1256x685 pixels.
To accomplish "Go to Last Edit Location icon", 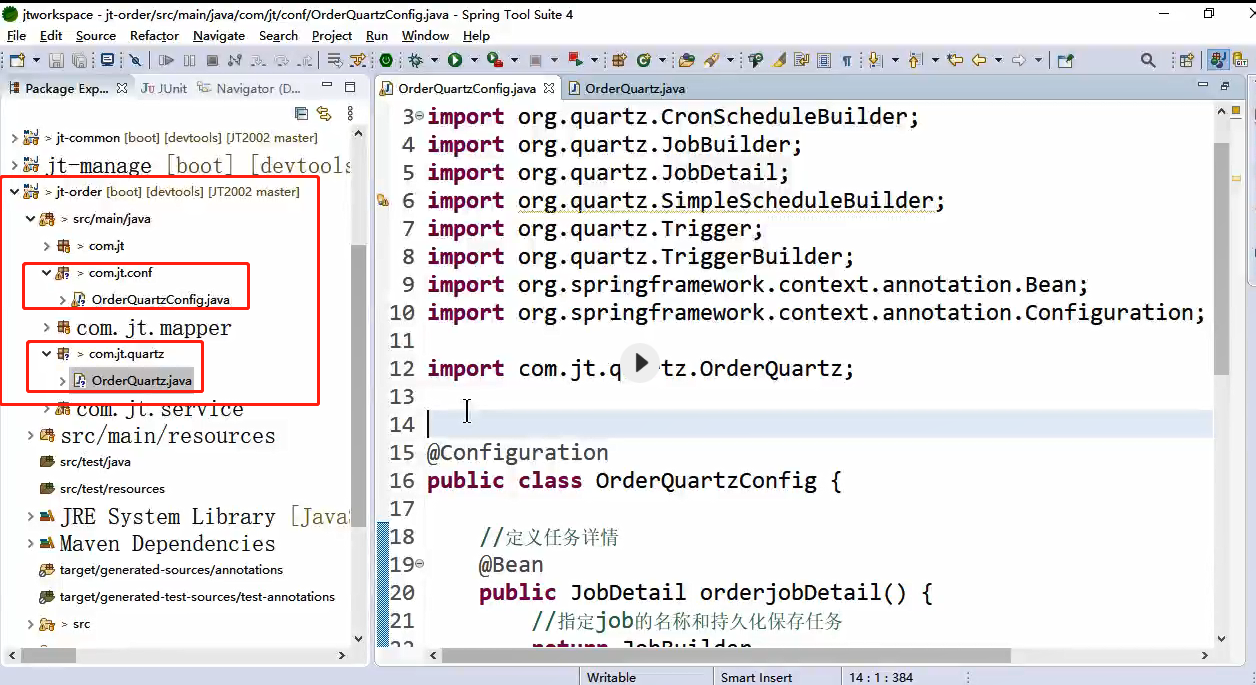I will pos(955,60).
